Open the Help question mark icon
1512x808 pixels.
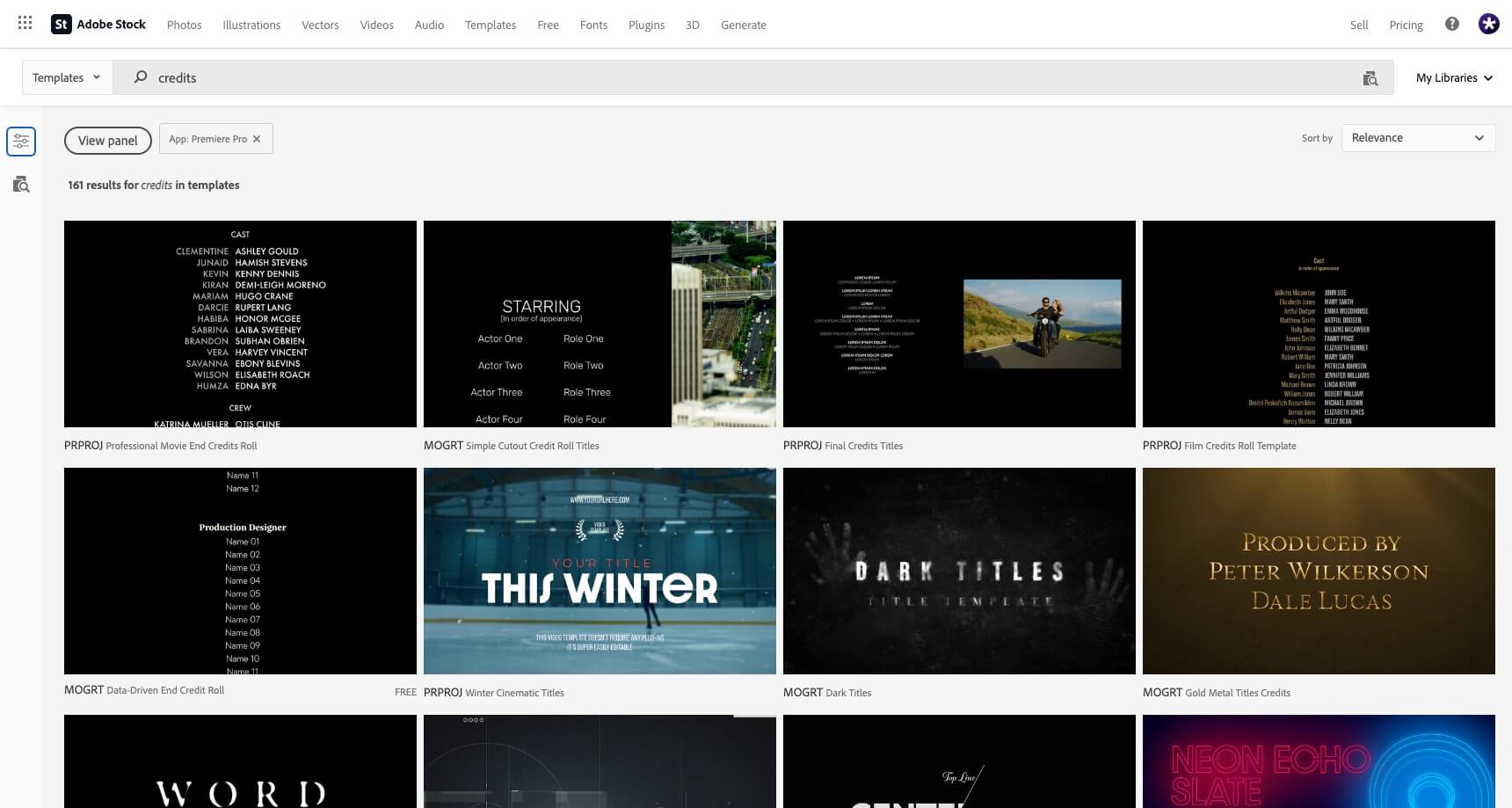tap(1452, 25)
